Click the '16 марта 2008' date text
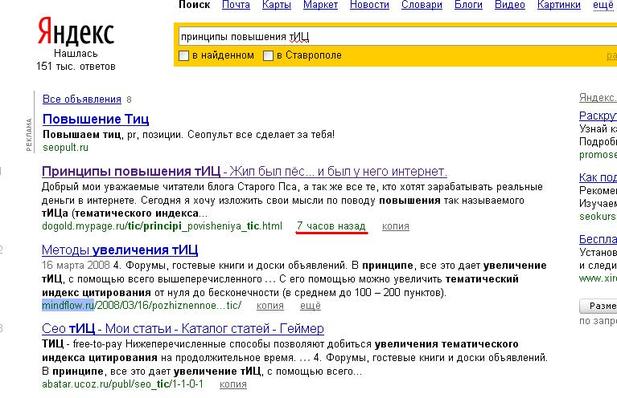 pos(76,265)
